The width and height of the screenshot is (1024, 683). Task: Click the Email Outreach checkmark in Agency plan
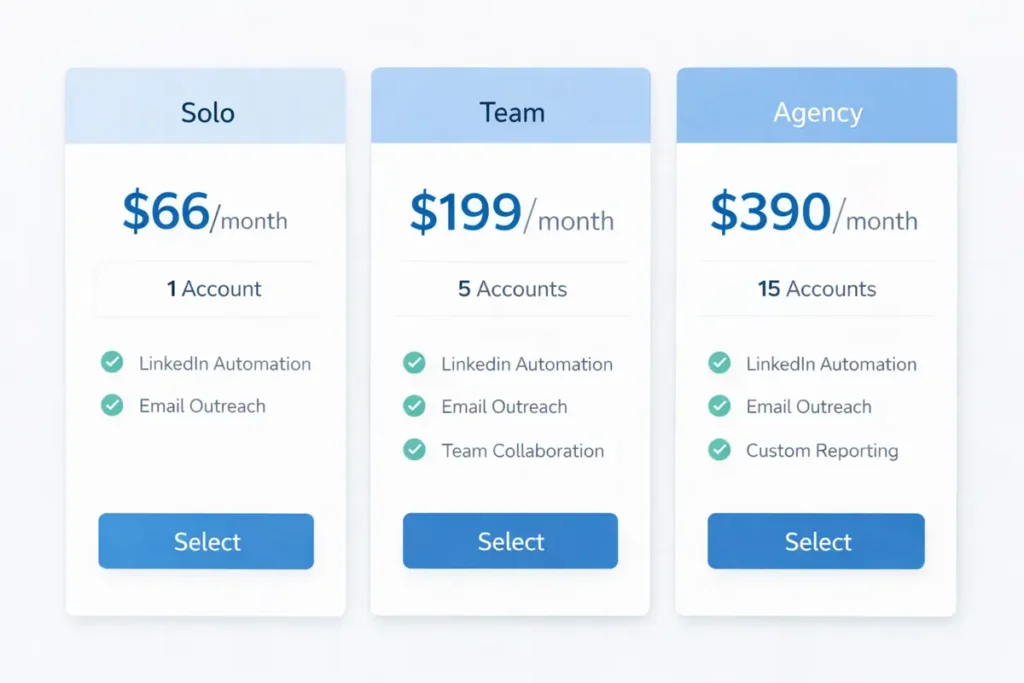point(719,407)
